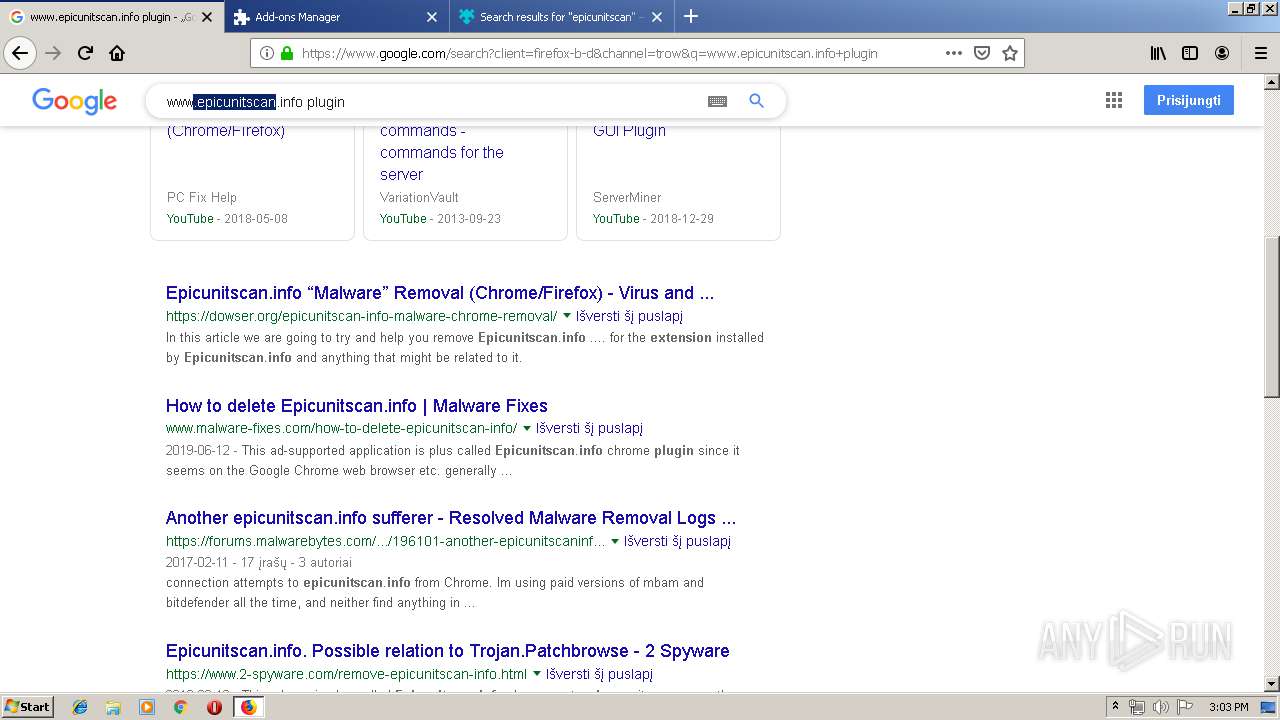This screenshot has width=1280, height=720.
Task: Open the page actions three-dots menu
Action: tap(954, 53)
